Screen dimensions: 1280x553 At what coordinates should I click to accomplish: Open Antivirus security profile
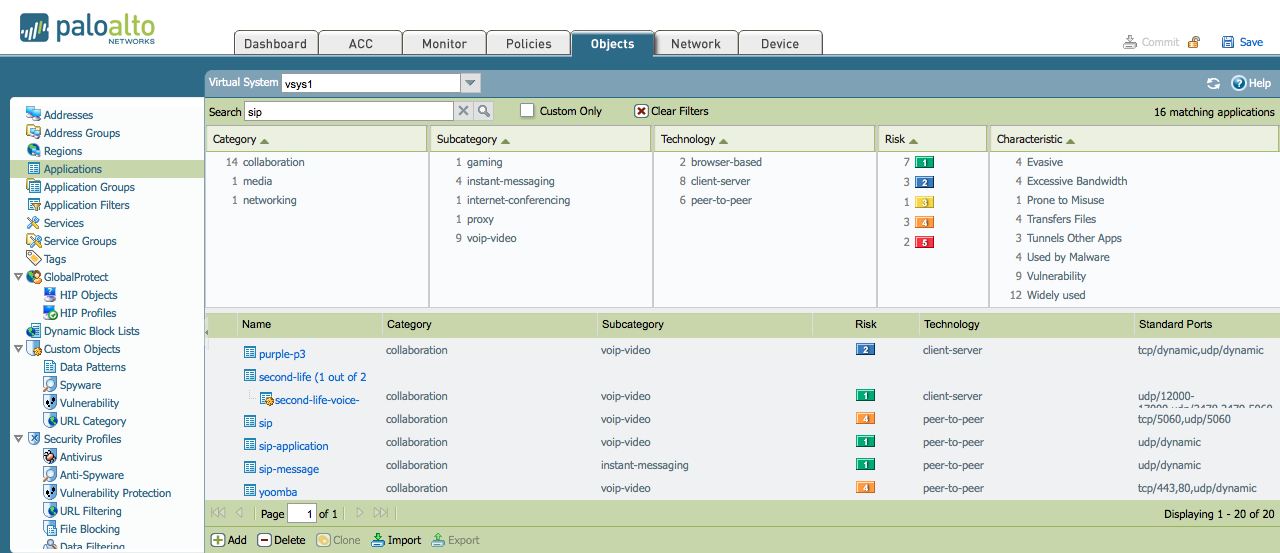(x=80, y=457)
